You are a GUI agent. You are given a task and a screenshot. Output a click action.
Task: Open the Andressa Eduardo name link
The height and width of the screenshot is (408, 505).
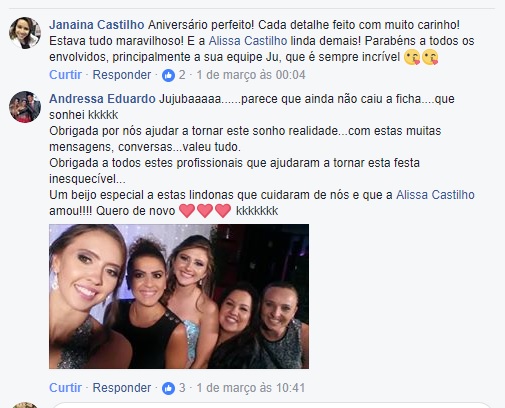click(x=102, y=99)
